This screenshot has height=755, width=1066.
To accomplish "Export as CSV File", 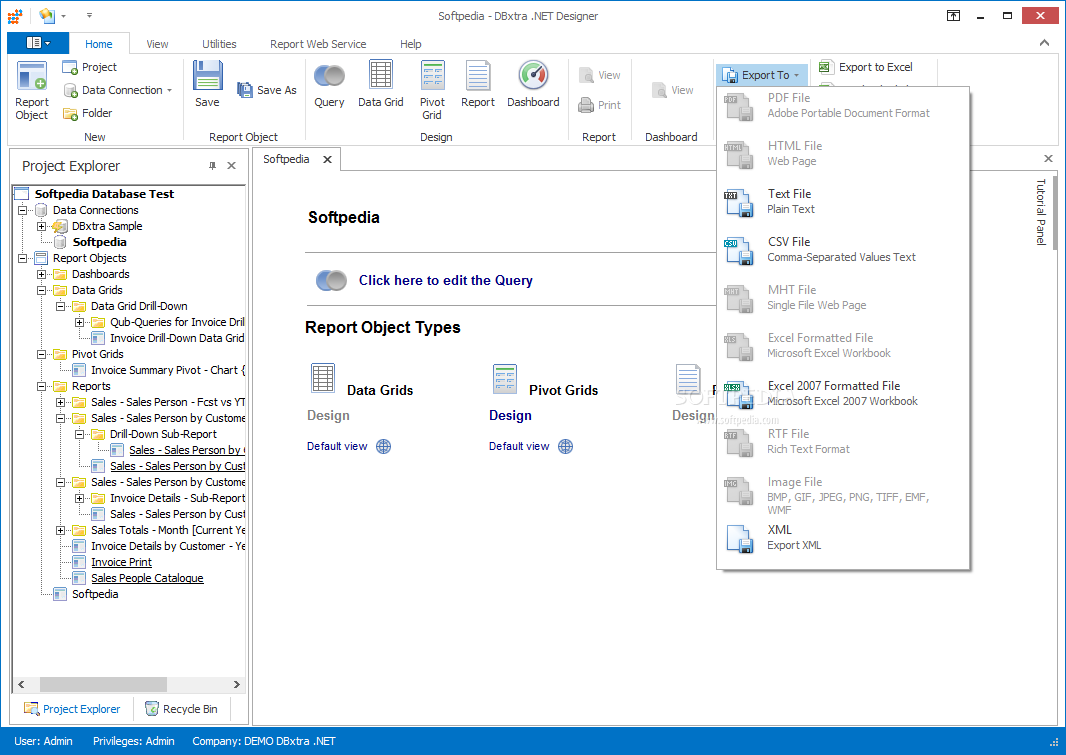I will point(843,249).
